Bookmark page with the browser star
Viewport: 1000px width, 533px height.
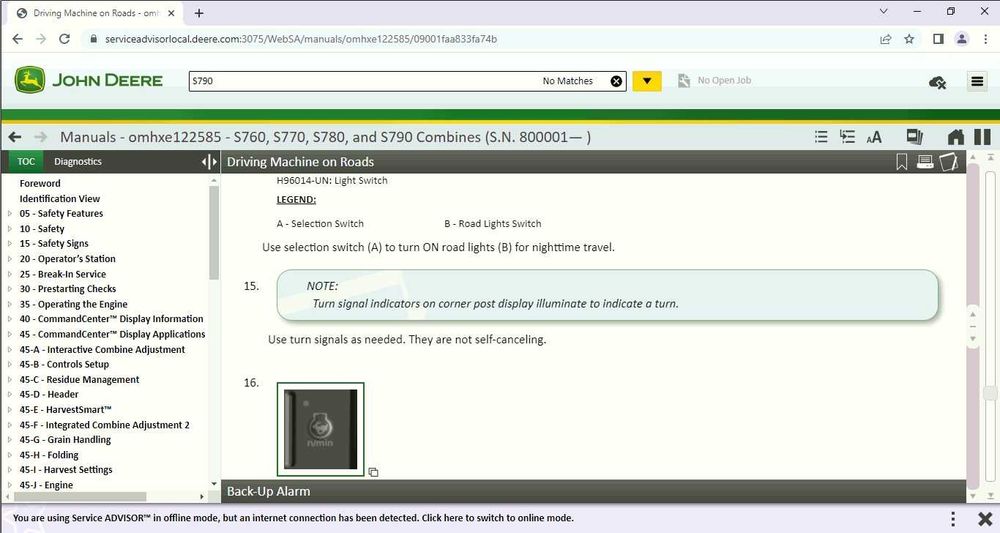point(909,39)
